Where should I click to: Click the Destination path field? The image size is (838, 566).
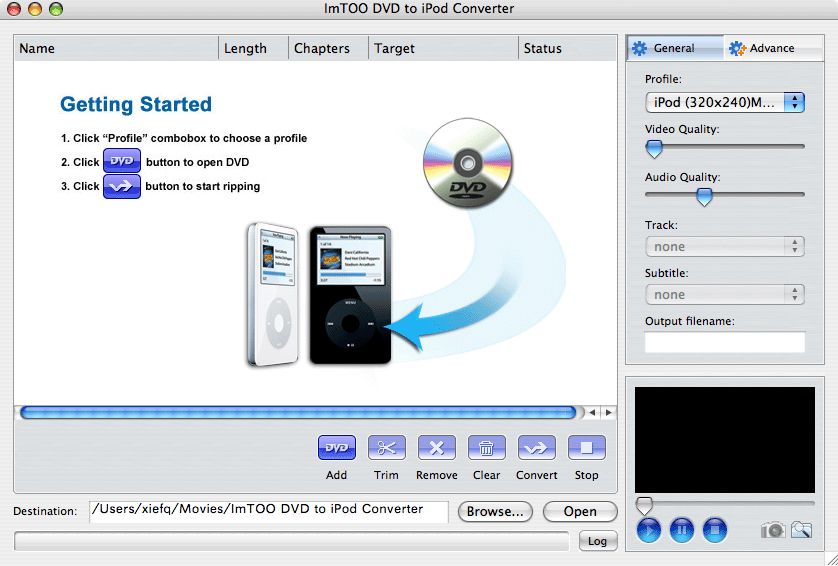(x=269, y=511)
